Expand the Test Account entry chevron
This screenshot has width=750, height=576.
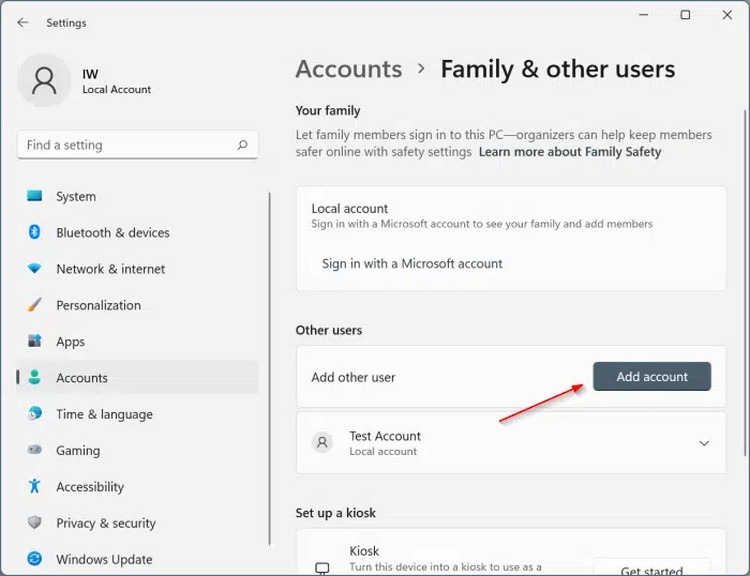[x=704, y=443]
